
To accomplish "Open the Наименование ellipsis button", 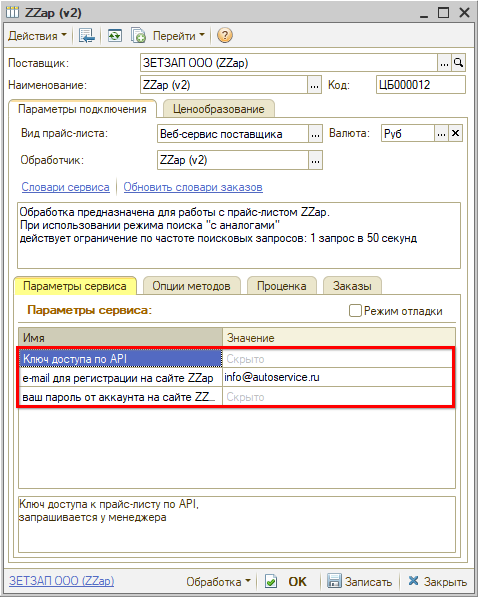I will click(x=314, y=85).
